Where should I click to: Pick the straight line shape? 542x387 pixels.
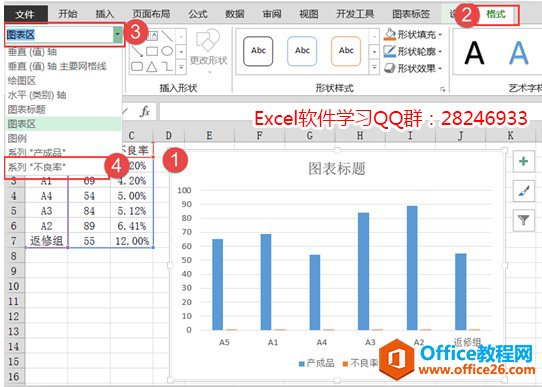(167, 36)
